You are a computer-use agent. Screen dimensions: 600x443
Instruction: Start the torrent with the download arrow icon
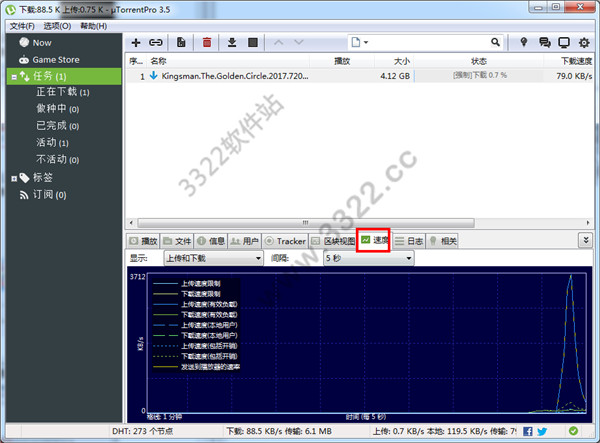click(232, 42)
